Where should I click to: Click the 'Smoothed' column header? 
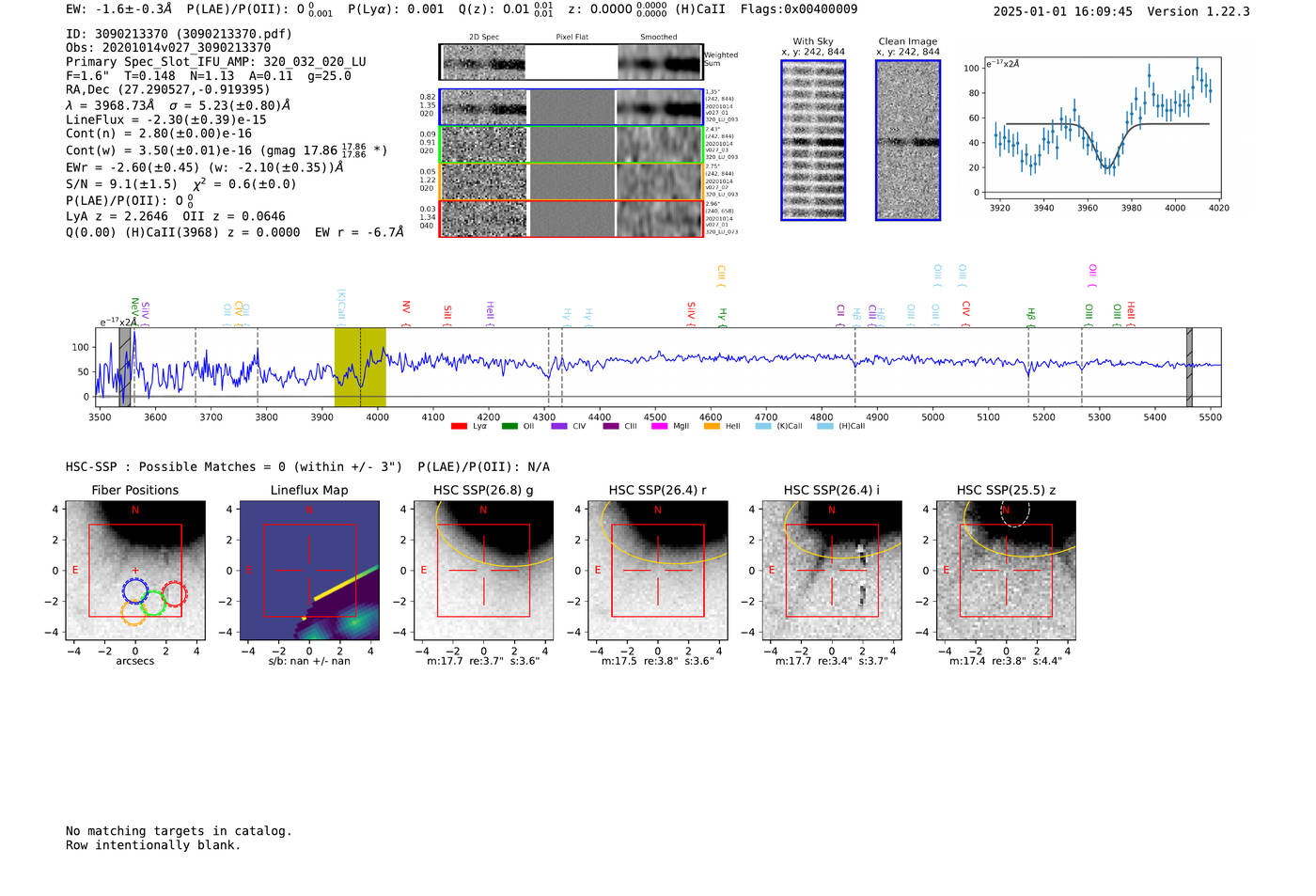click(659, 38)
